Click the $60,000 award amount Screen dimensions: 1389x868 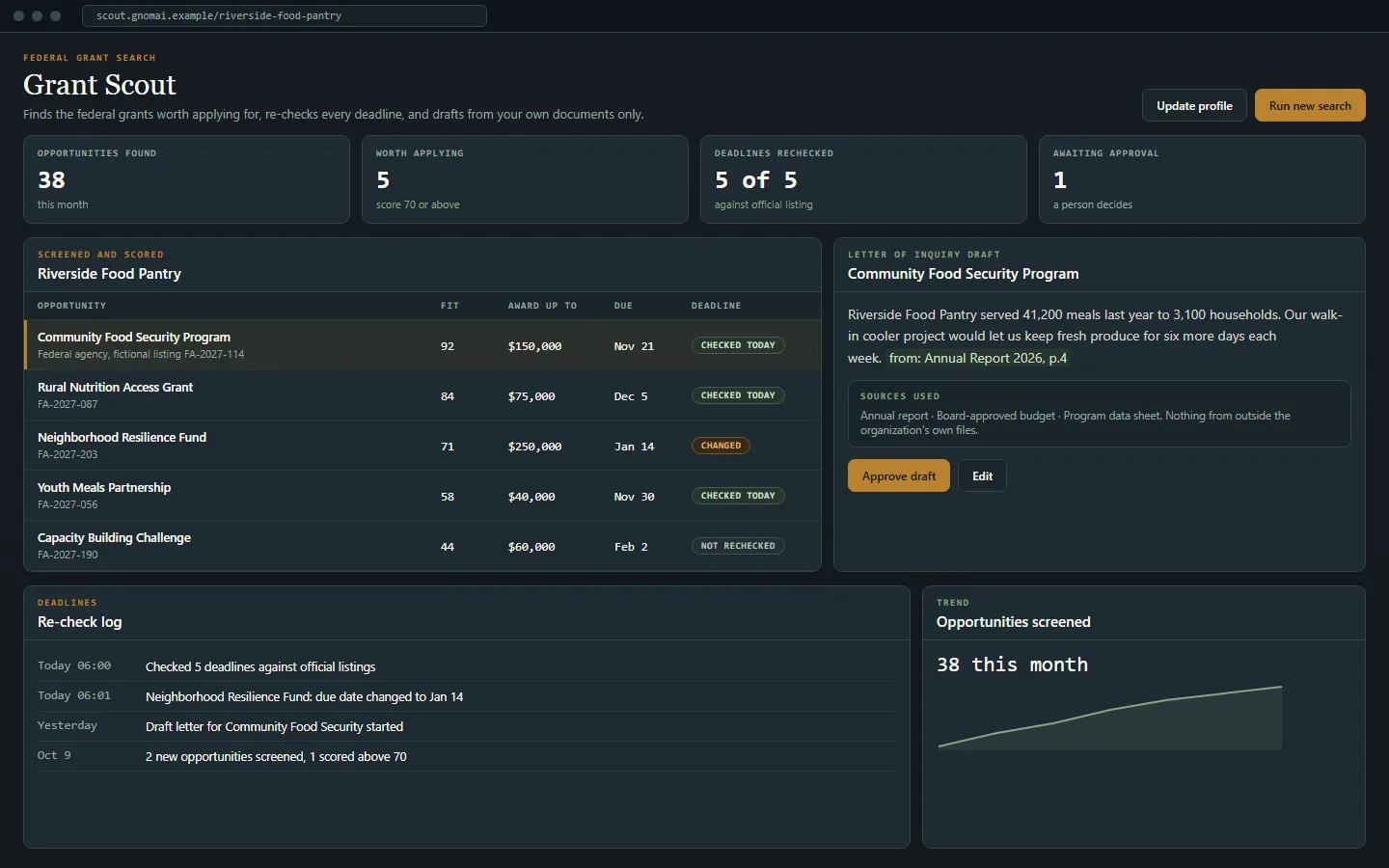531,547
